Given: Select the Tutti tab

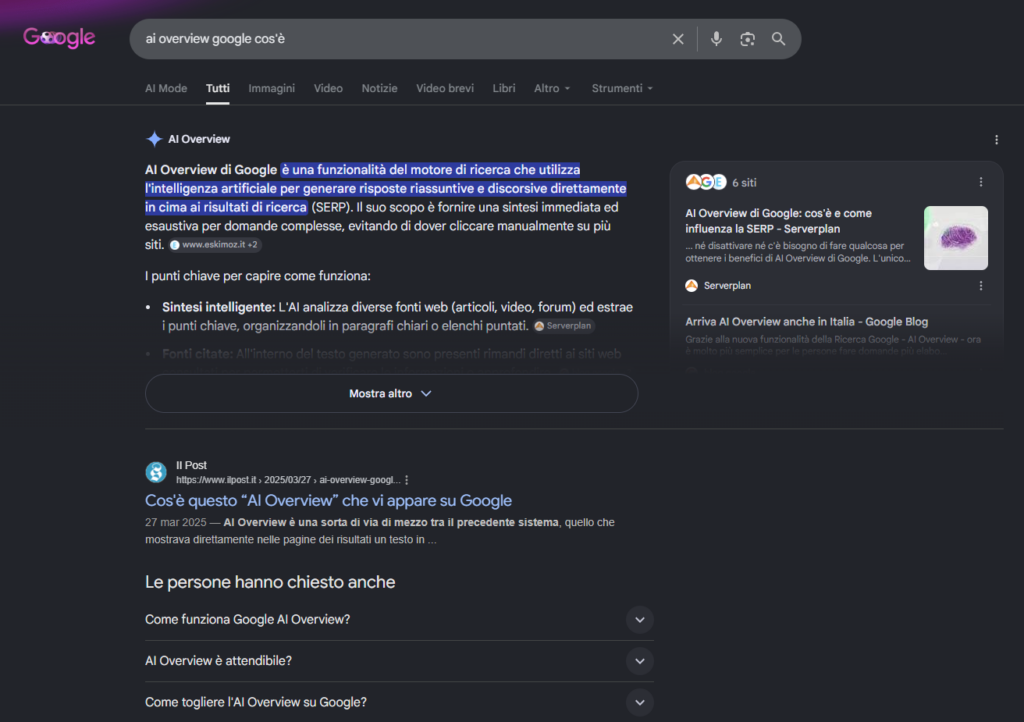Looking at the screenshot, I should [217, 88].
